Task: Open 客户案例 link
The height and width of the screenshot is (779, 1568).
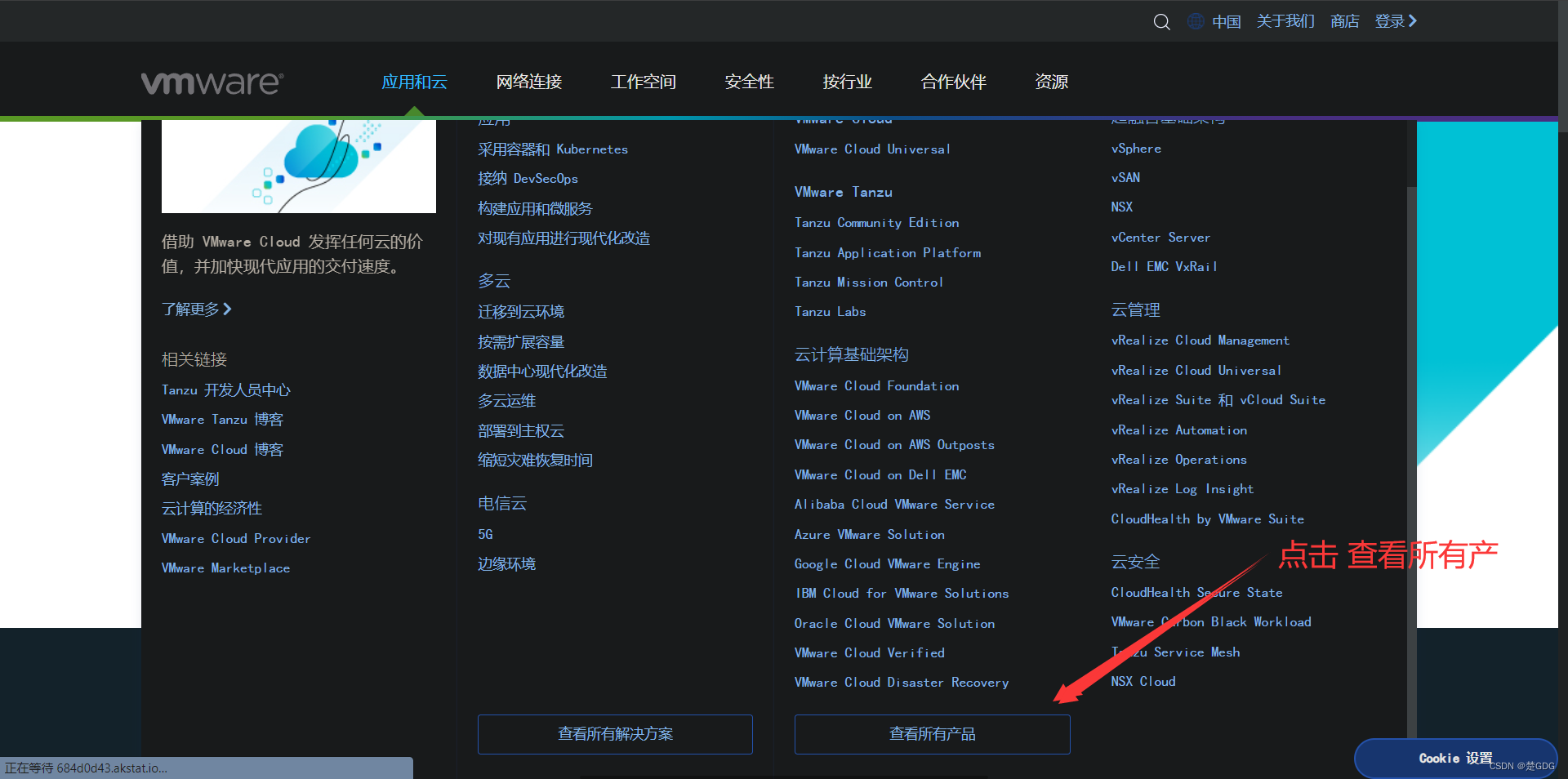Action: click(190, 479)
